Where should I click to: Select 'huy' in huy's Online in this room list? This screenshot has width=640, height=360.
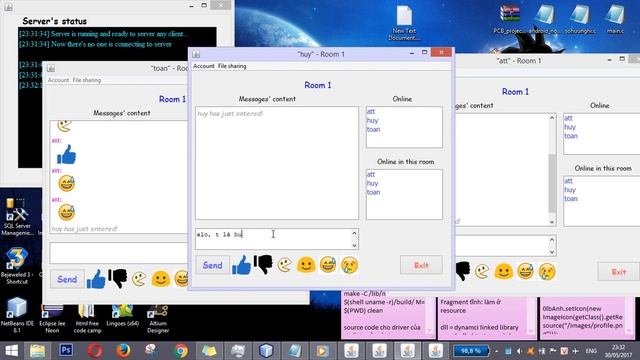[372, 183]
